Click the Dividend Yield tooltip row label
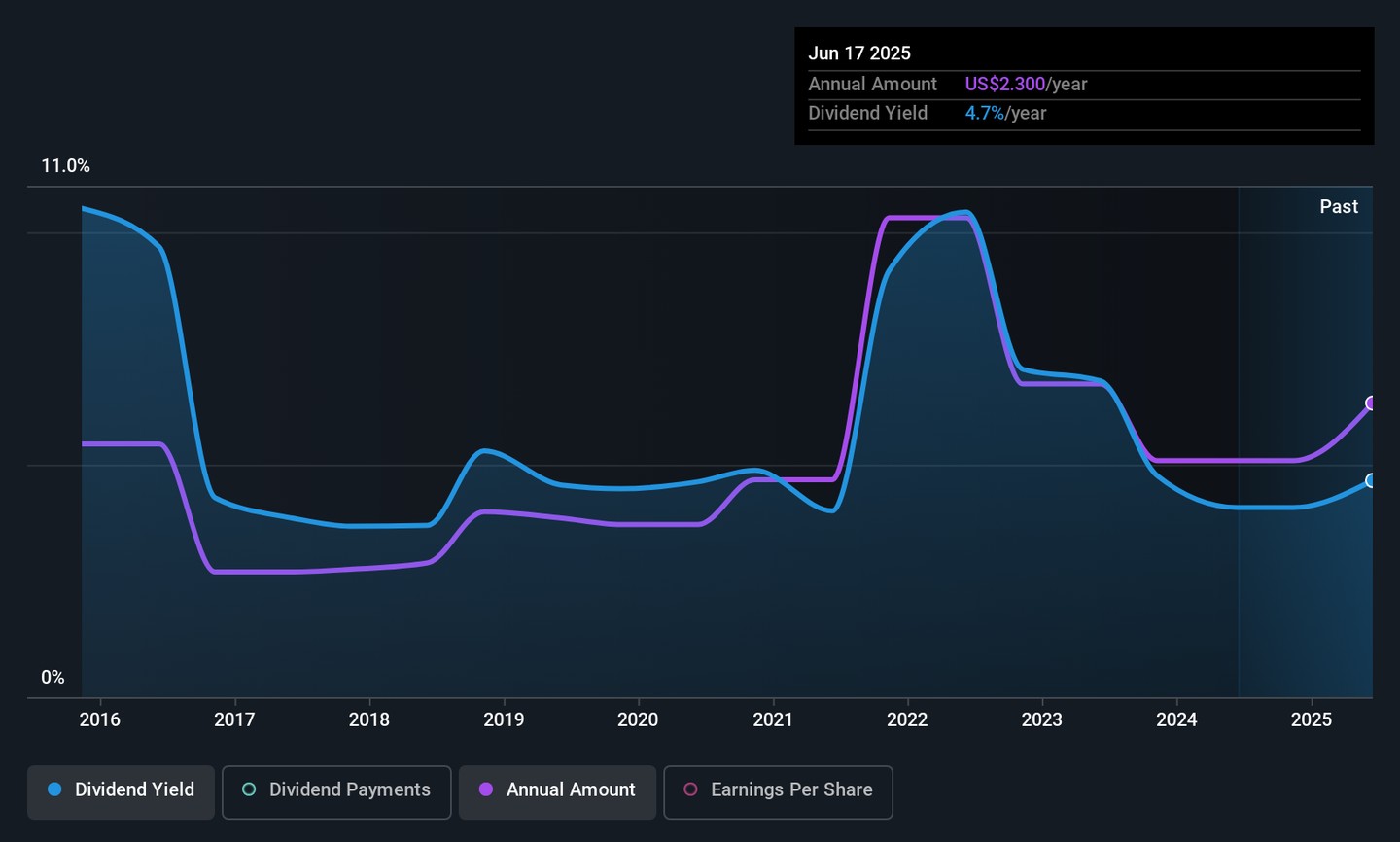The height and width of the screenshot is (842, 1400). tap(867, 114)
